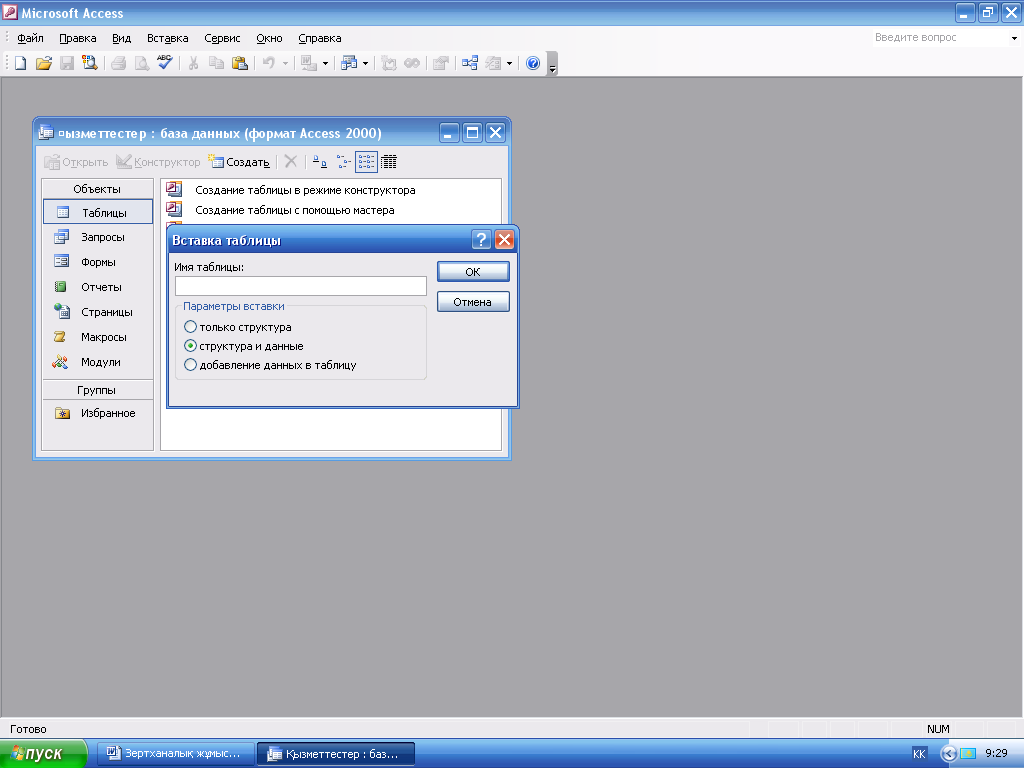Open the Окно menu
Screen dimensions: 1024x768
(269, 38)
